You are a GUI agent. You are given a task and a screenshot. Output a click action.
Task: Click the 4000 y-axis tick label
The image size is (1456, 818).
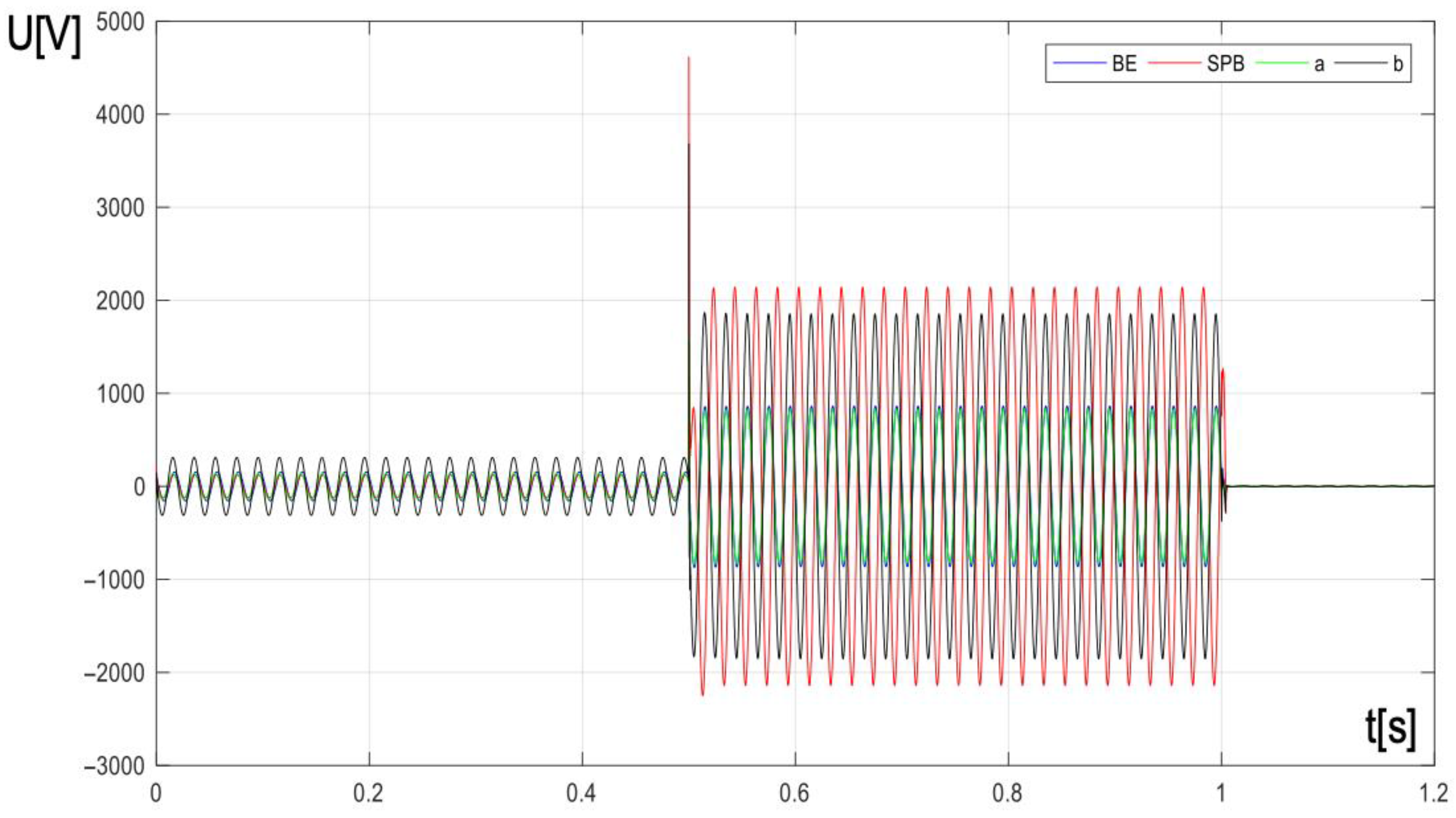tap(120, 115)
